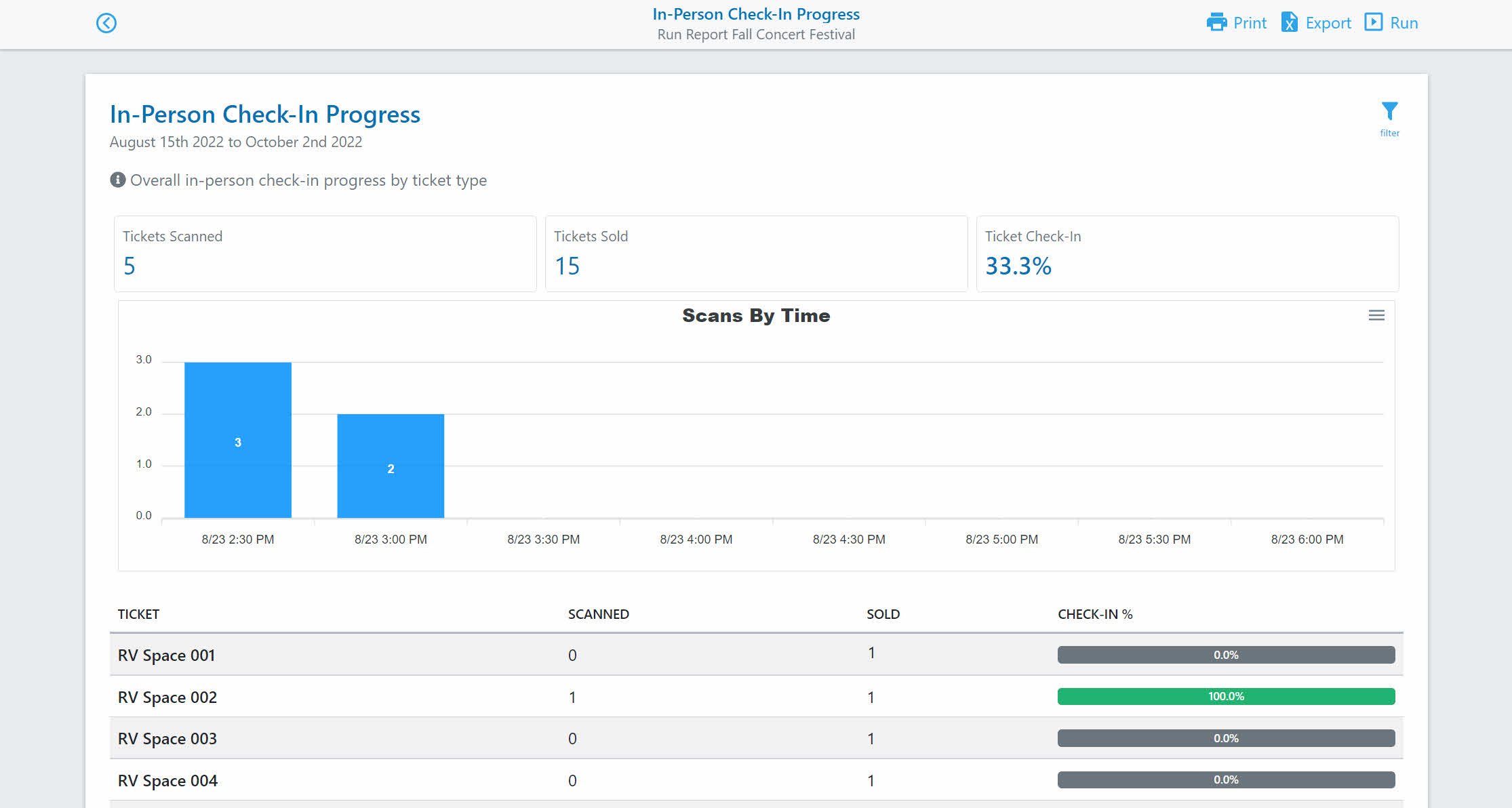The image size is (1512, 808).
Task: Select the RV Space 003 row label
Action: 167,739
